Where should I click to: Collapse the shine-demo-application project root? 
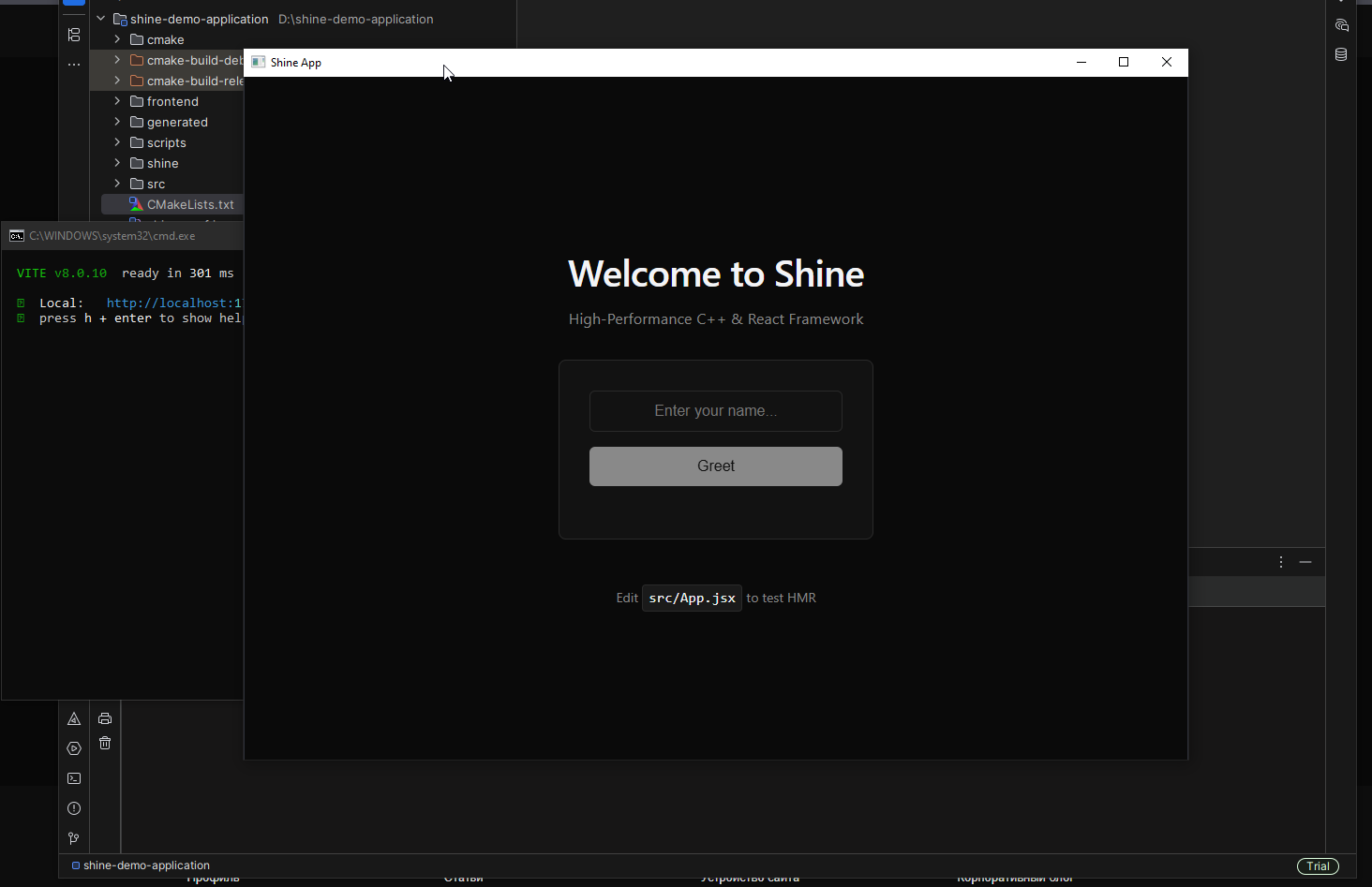point(100,19)
